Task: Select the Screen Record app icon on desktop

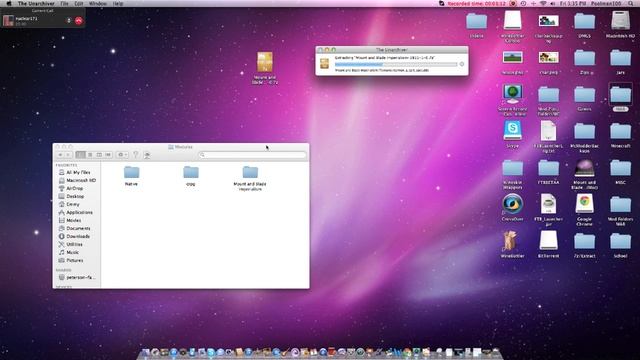Action: (x=512, y=94)
